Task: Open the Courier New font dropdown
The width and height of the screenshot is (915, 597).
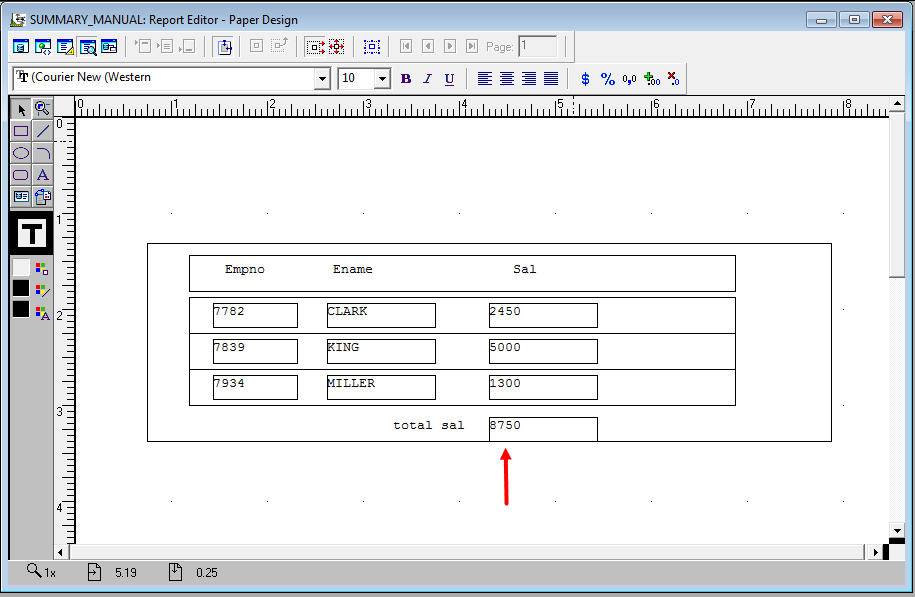Action: [x=322, y=79]
